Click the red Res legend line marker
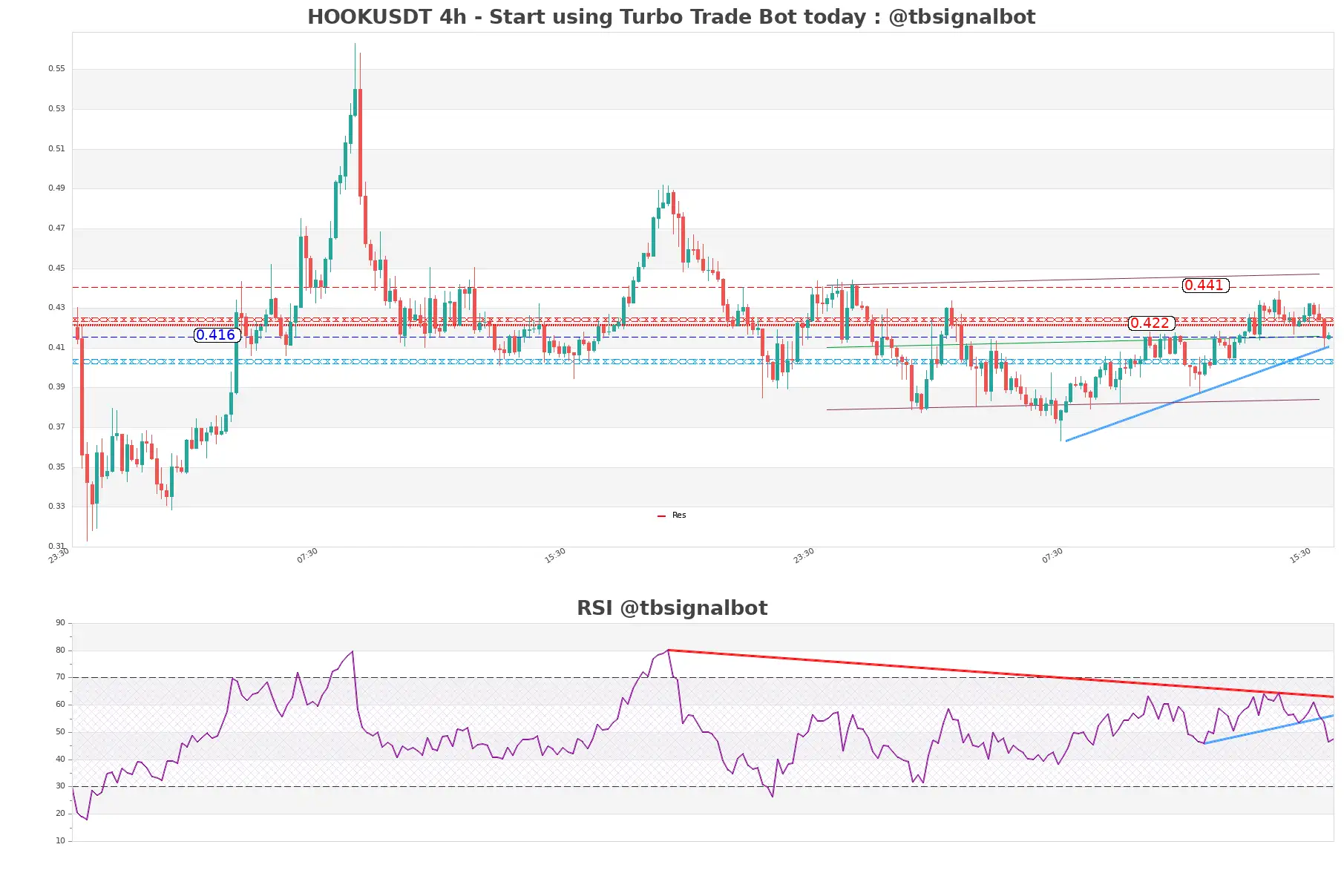The height and width of the screenshot is (896, 1344). click(661, 515)
